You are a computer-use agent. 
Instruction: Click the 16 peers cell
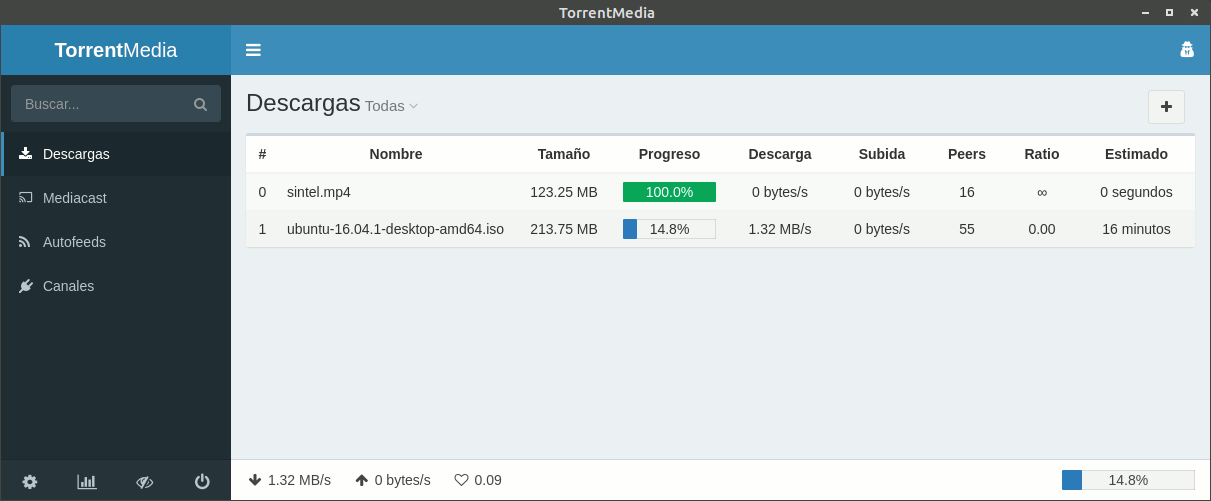(x=967, y=192)
